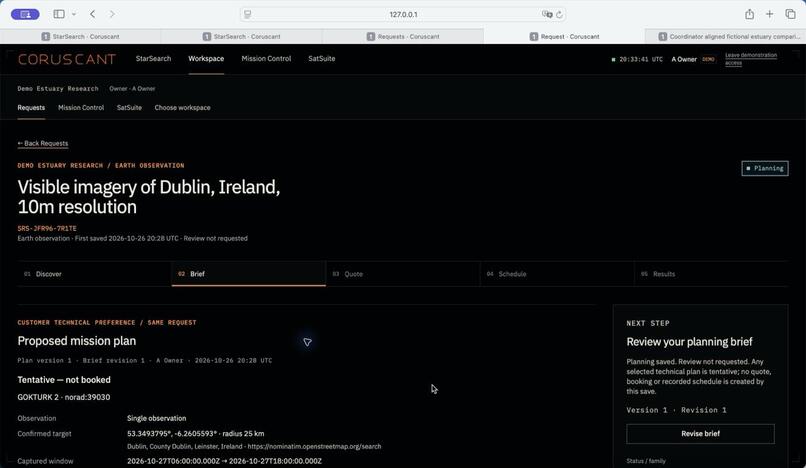Select the Requests workspace sub-tab

pos(31,107)
